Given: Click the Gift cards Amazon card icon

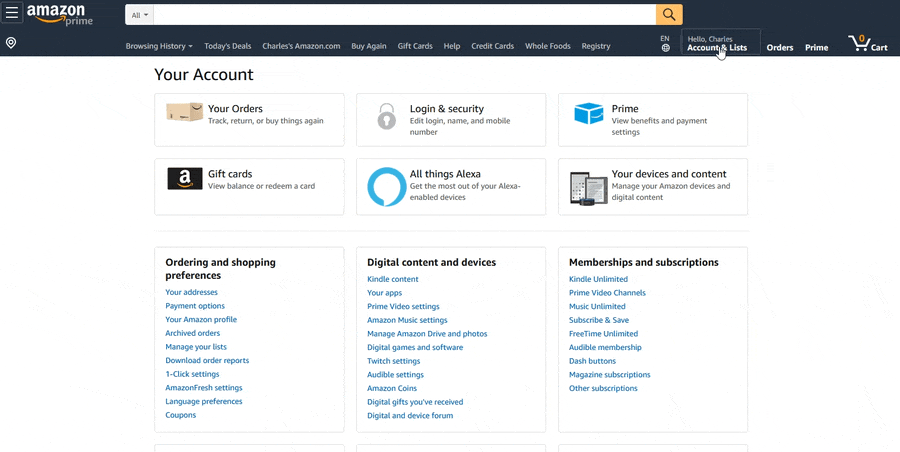Looking at the screenshot, I should click(x=184, y=179).
